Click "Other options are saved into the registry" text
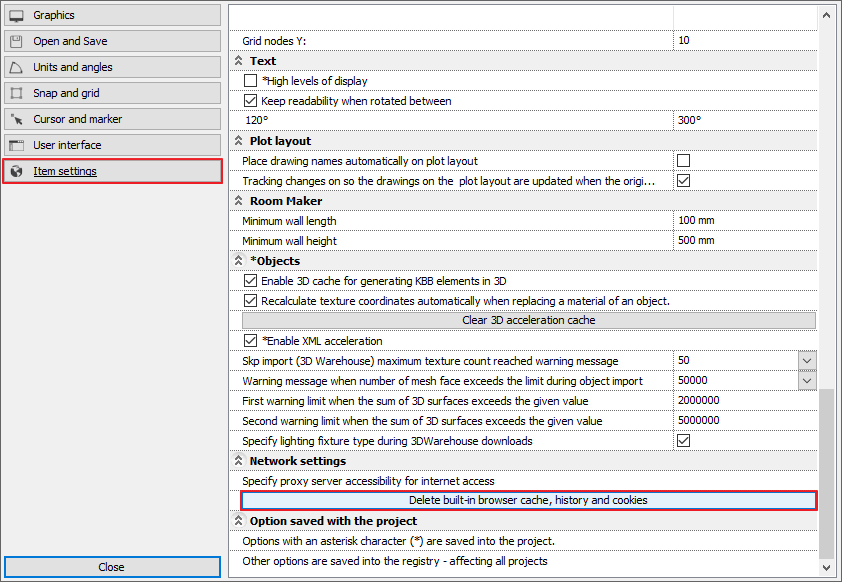The width and height of the screenshot is (842, 582). (395, 561)
